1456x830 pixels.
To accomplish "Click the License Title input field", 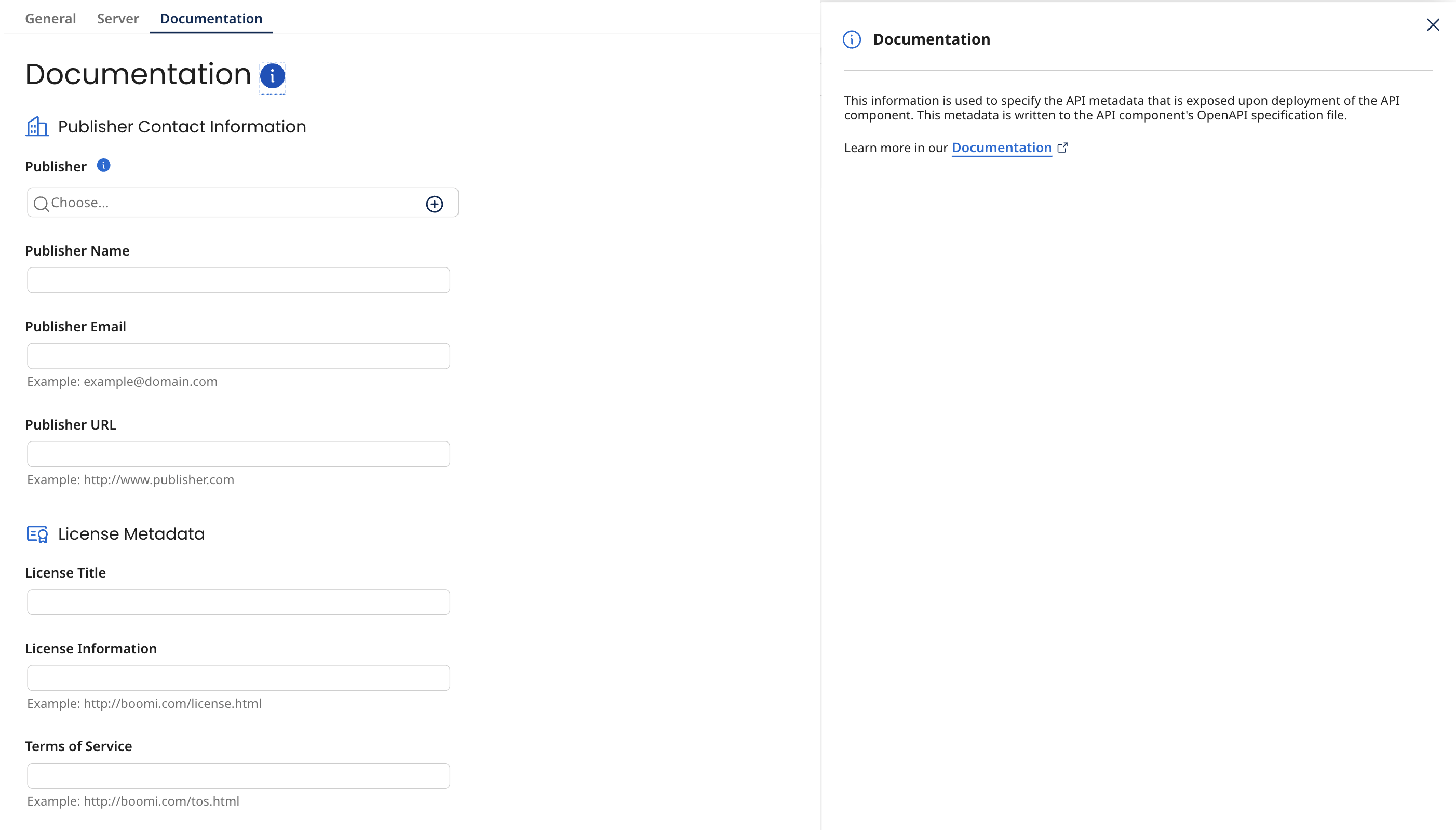I will pos(238,601).
